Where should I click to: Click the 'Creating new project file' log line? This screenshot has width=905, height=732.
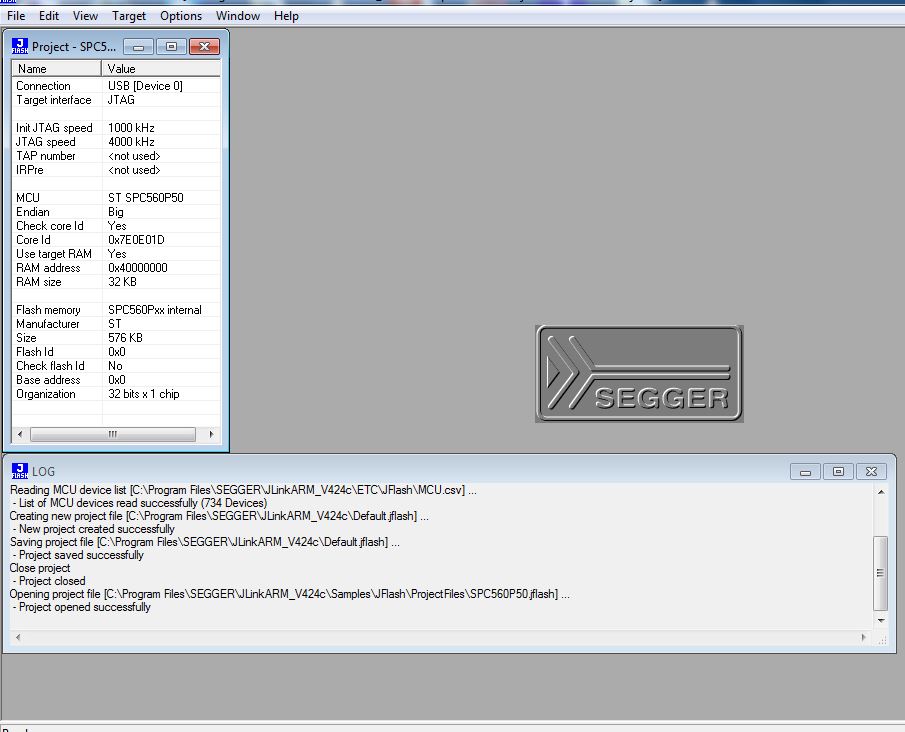[219, 516]
